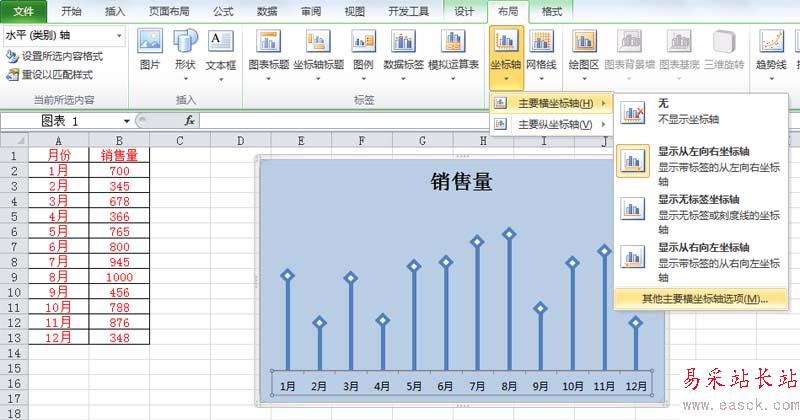Screen dimensions: 800x420
Task: Switch to the chart Design (设计) tab
Action: click(x=464, y=11)
